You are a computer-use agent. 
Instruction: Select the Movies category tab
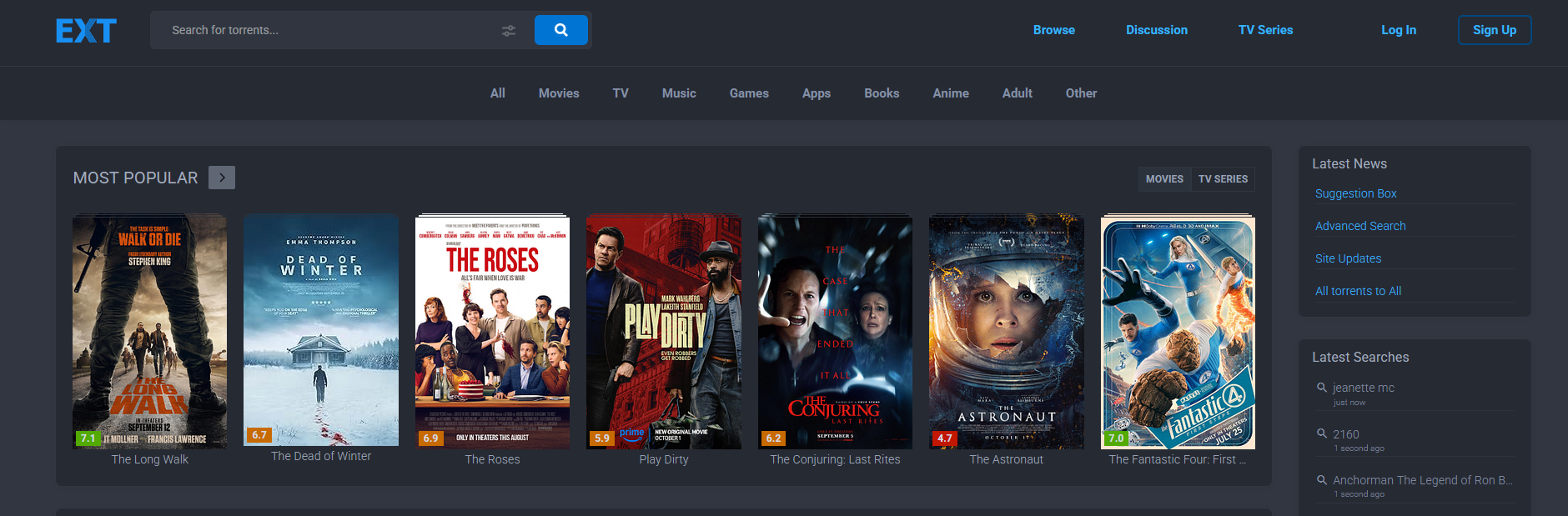559,93
